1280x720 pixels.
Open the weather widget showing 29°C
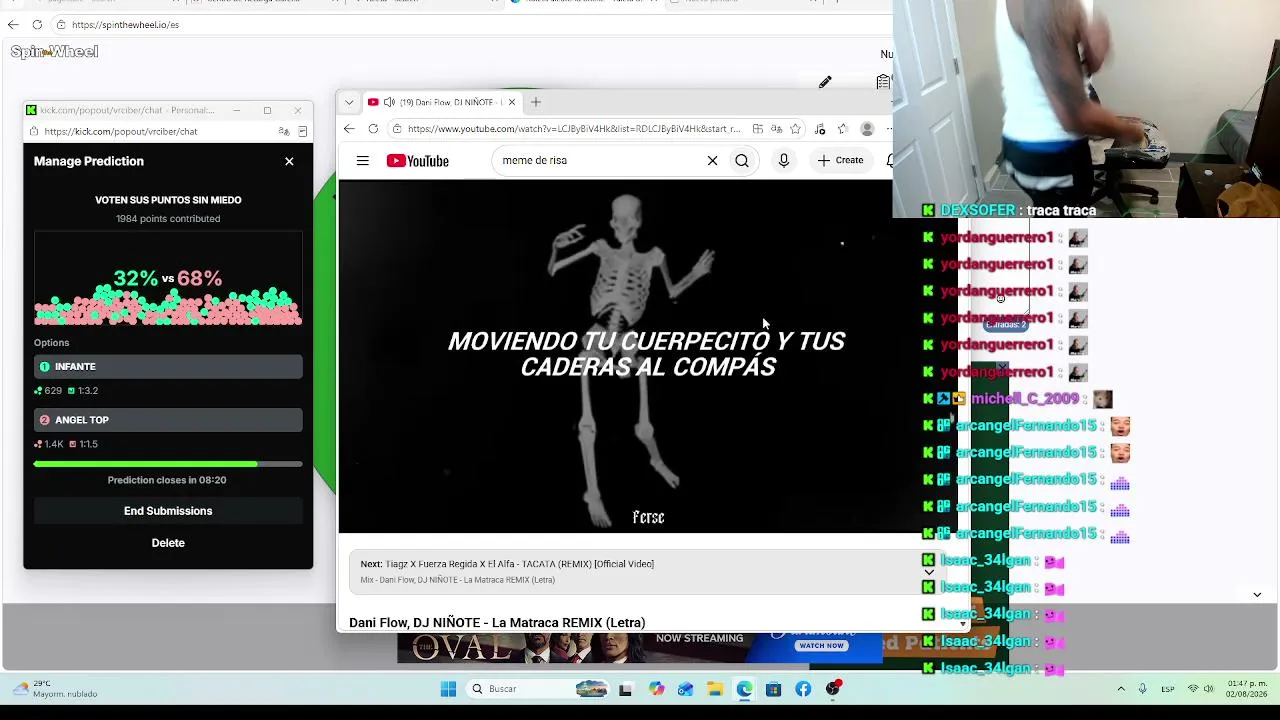click(55, 689)
